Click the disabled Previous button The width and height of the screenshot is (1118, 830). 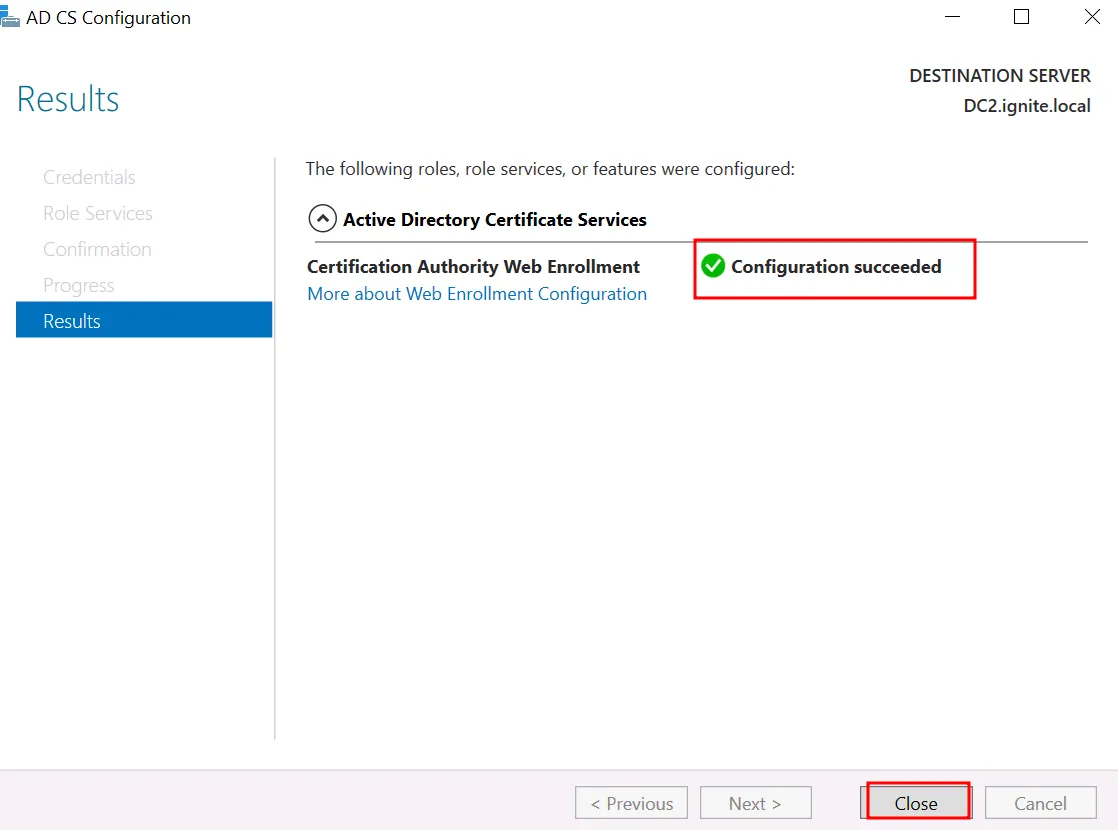pyautogui.click(x=631, y=803)
